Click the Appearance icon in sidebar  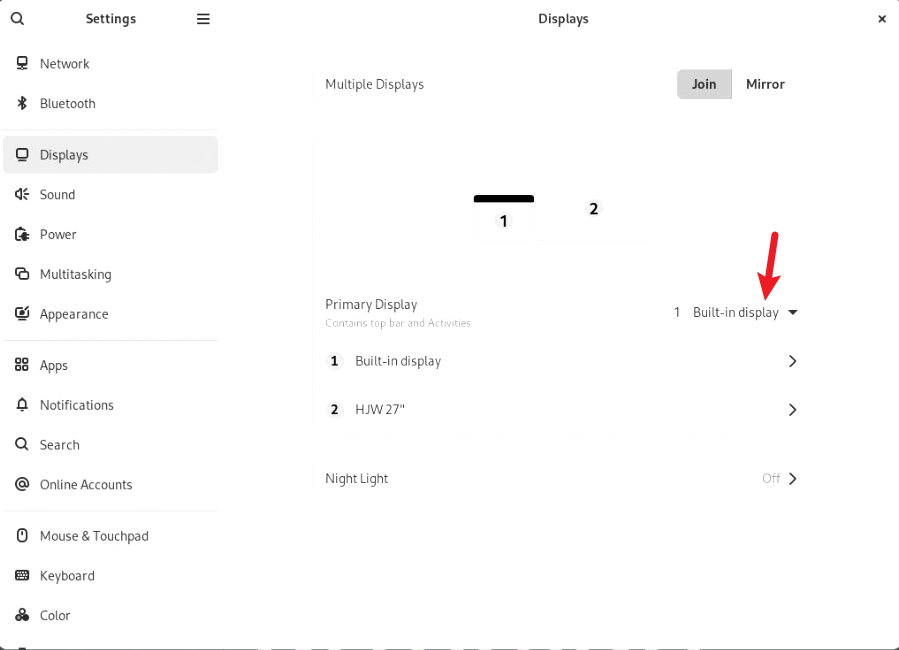point(22,314)
